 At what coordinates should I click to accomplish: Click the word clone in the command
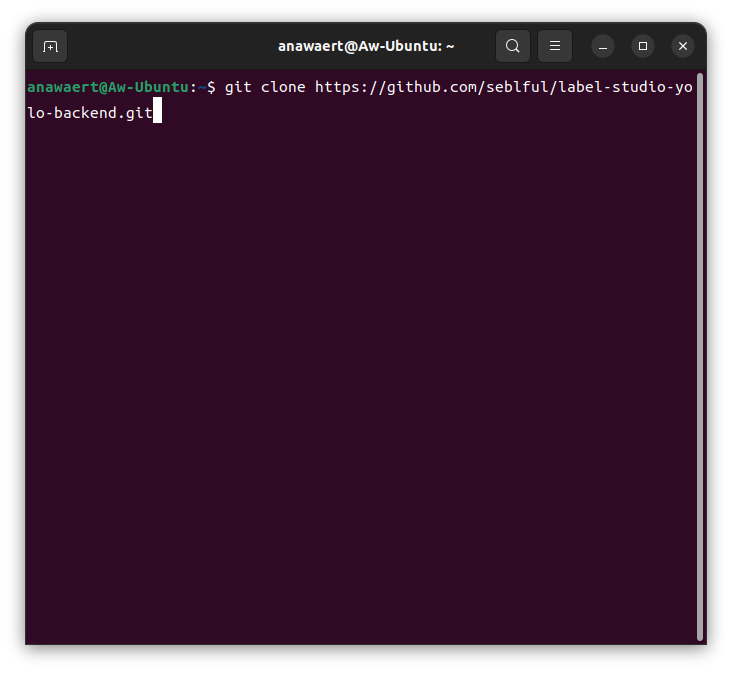point(283,87)
